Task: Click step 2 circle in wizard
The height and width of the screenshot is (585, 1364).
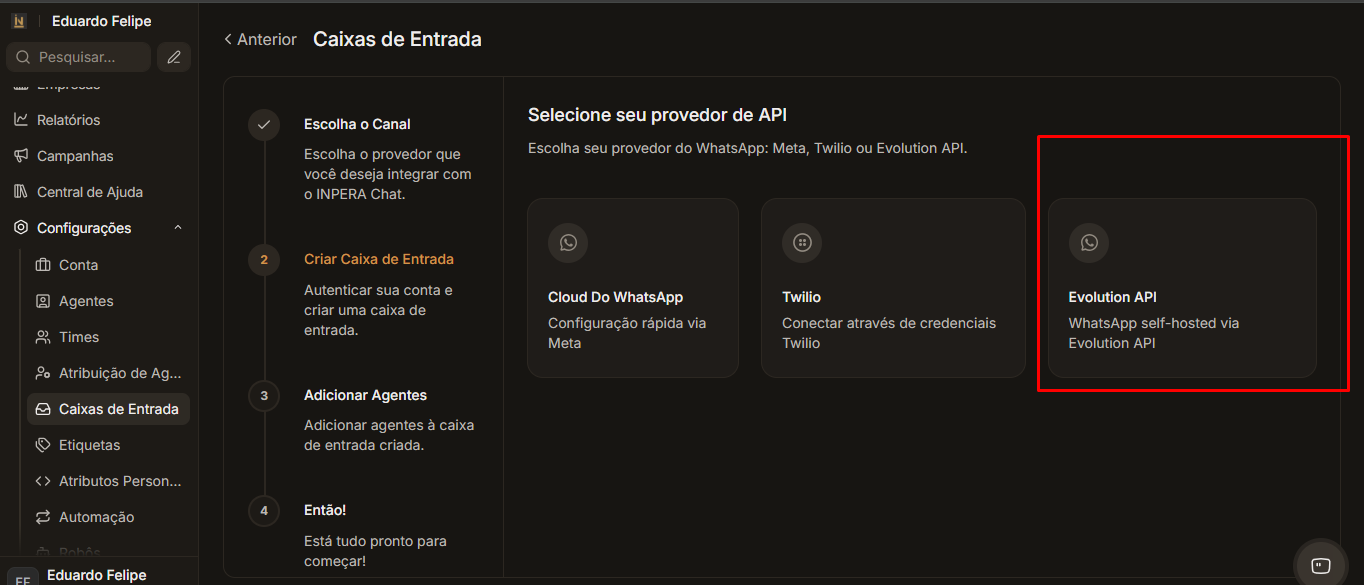Action: pyautogui.click(x=264, y=260)
